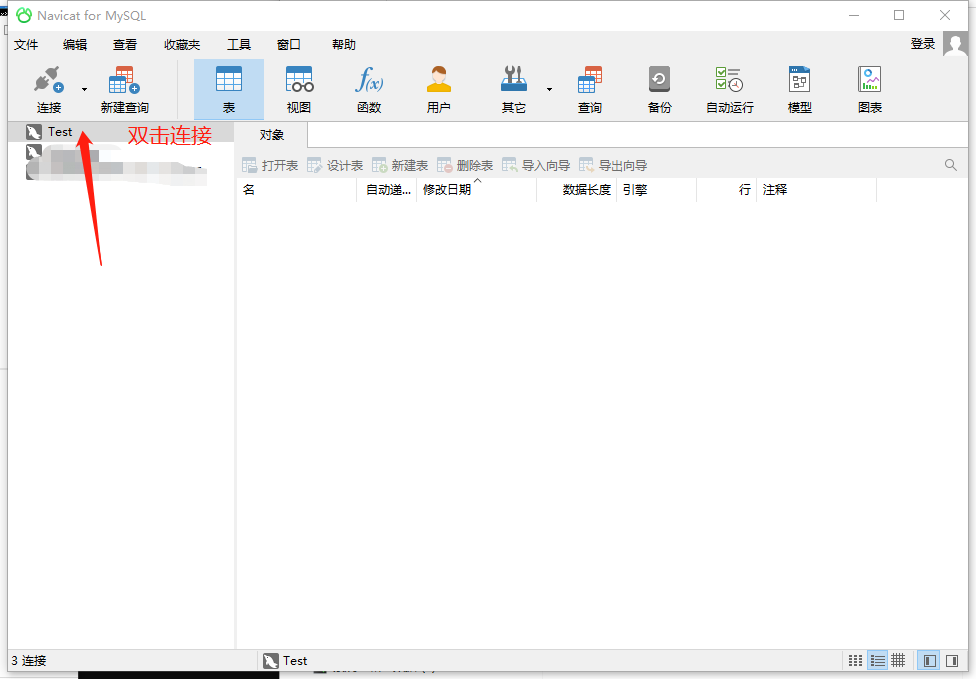Select the View (视图) toolbar icon
The image size is (976, 679).
299,80
